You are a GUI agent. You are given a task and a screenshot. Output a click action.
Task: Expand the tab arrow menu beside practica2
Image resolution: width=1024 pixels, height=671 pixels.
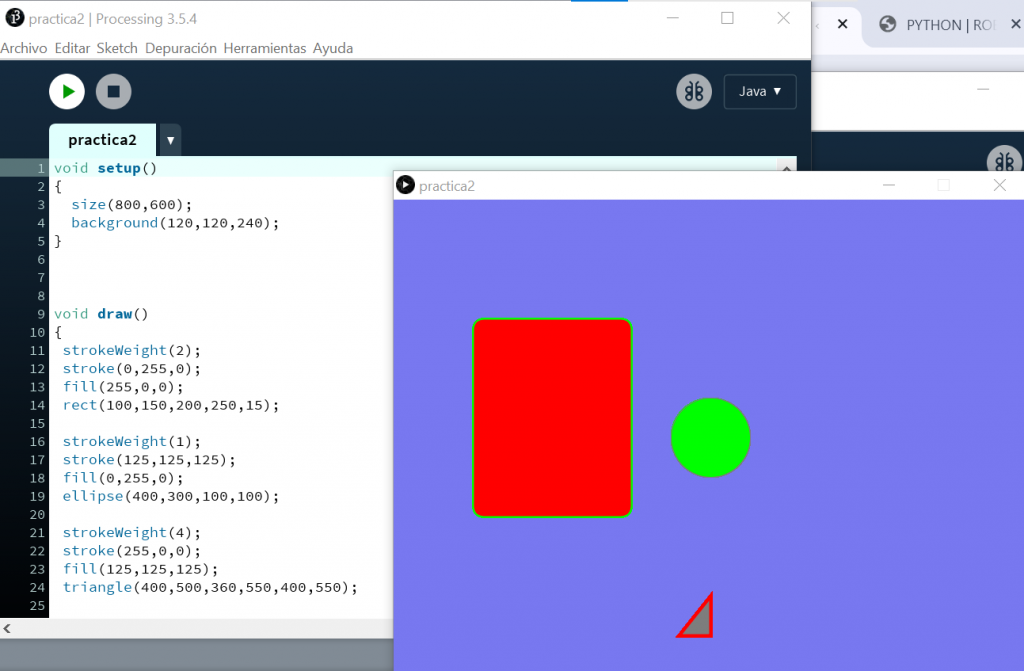pos(171,141)
